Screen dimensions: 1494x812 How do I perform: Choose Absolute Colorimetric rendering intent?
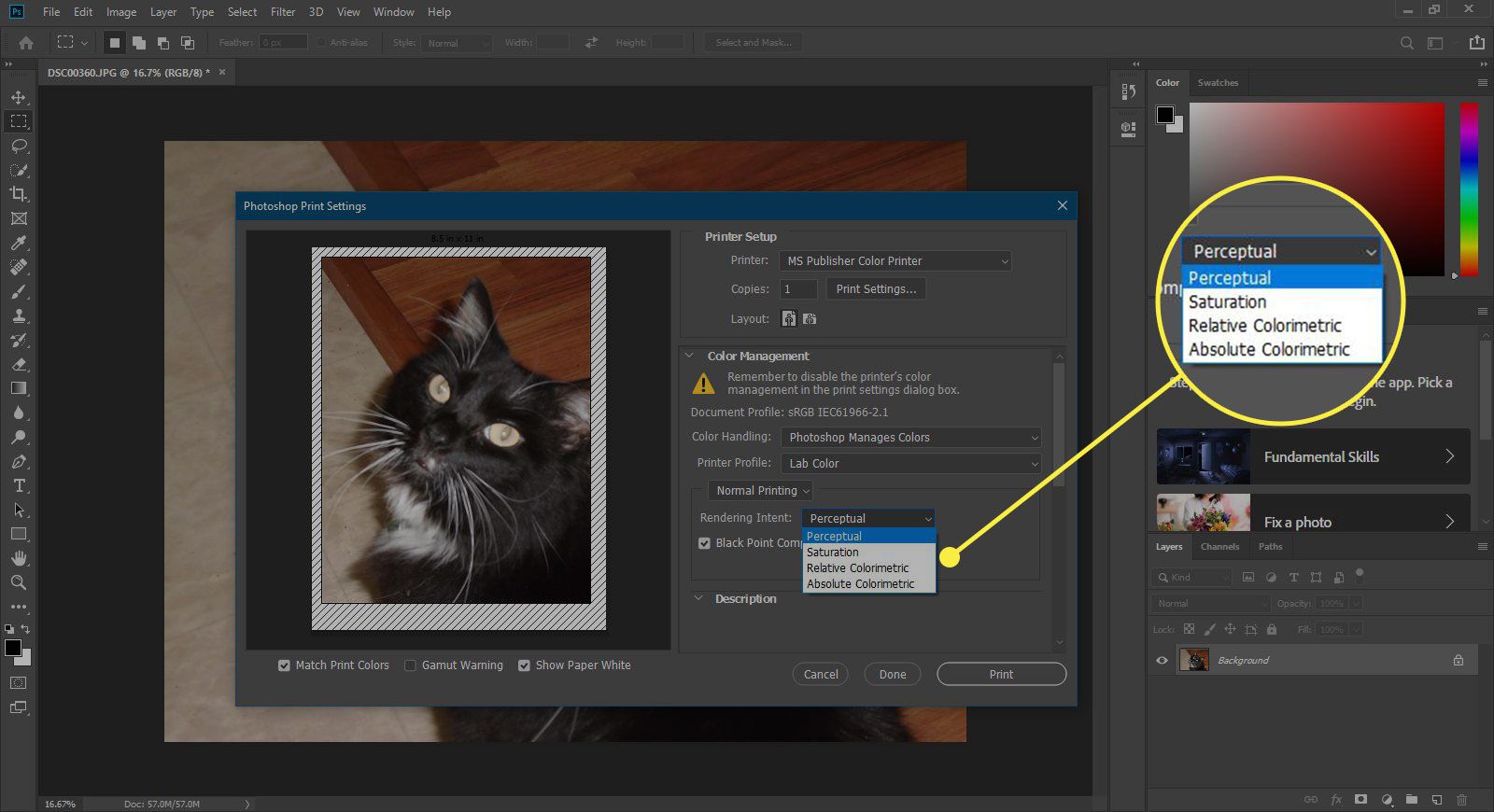(x=869, y=584)
